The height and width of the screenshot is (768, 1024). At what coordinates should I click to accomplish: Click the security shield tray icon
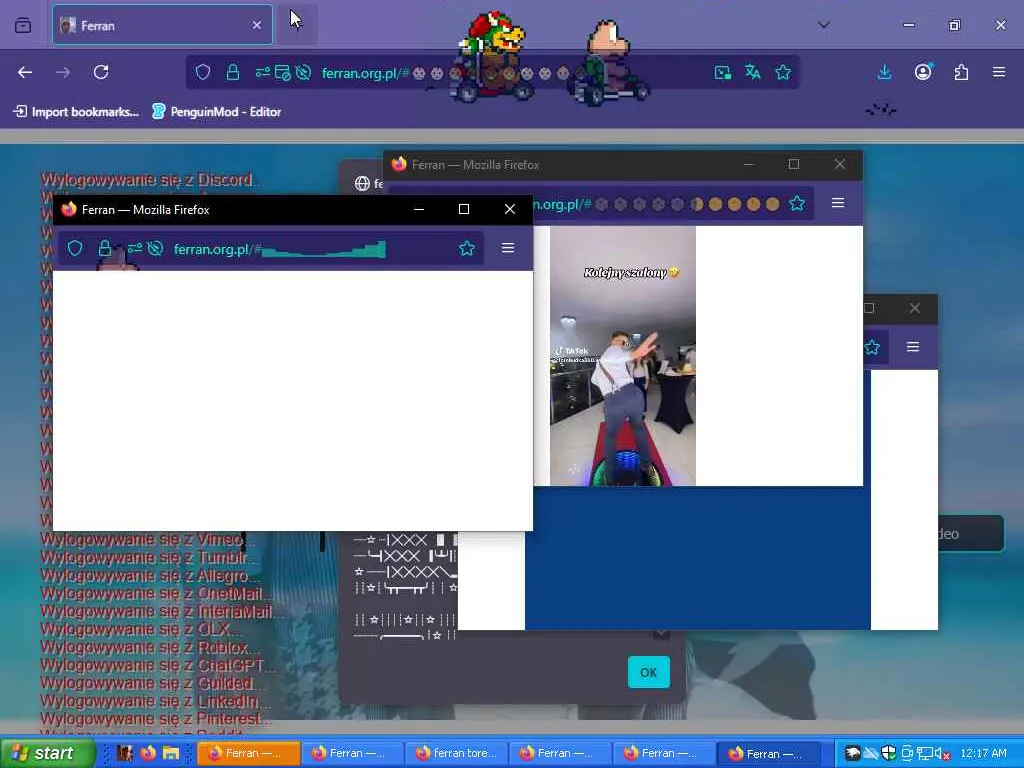pyautogui.click(x=889, y=753)
